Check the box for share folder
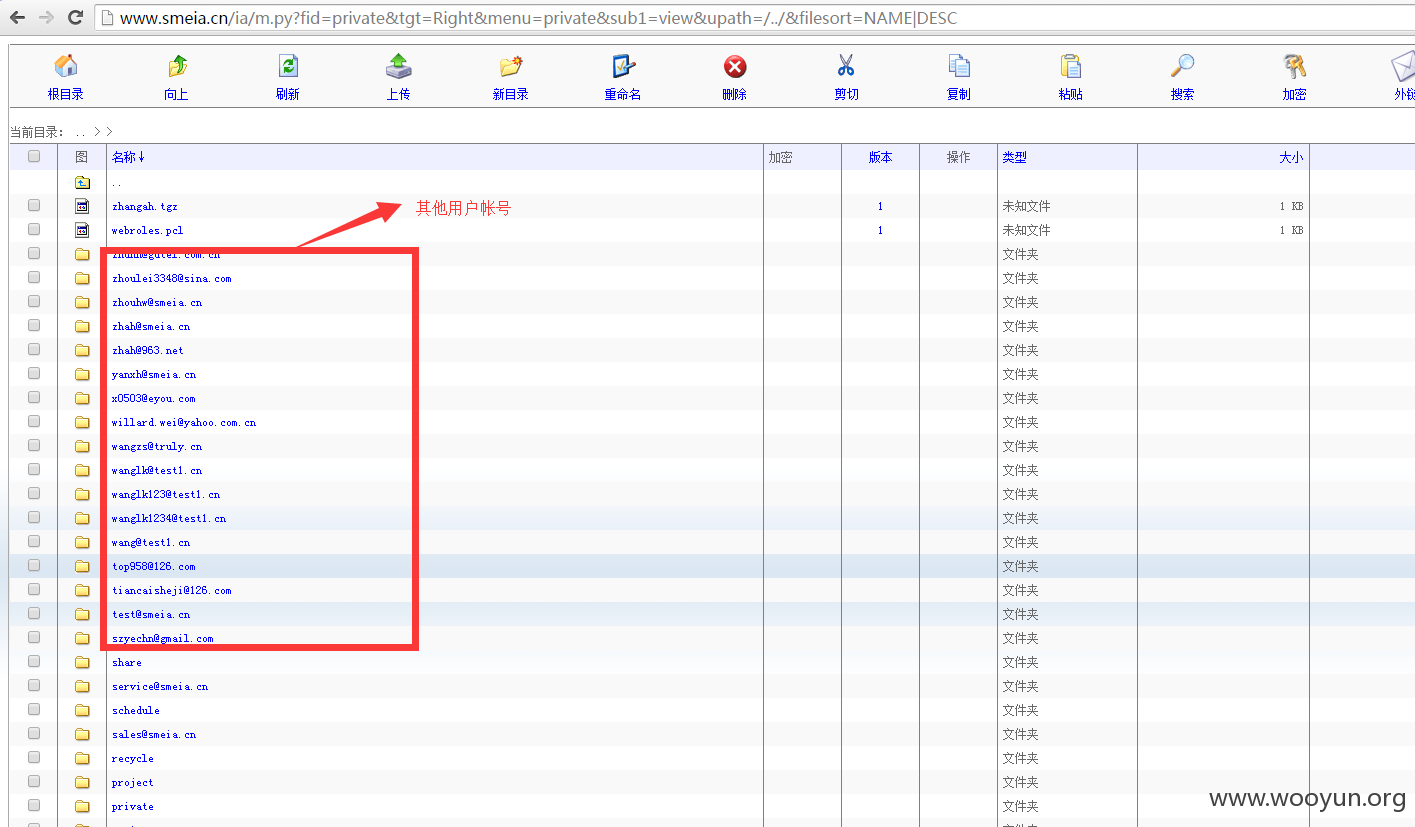The width and height of the screenshot is (1415, 827). [34, 661]
